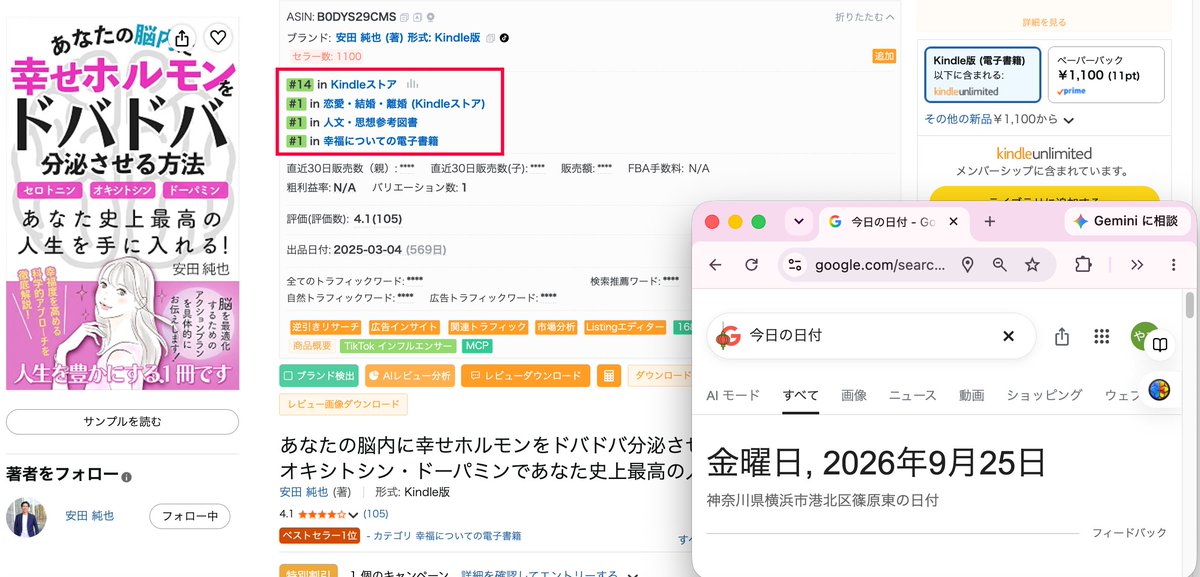
Task: Select the すべて search tab
Action: pos(801,395)
